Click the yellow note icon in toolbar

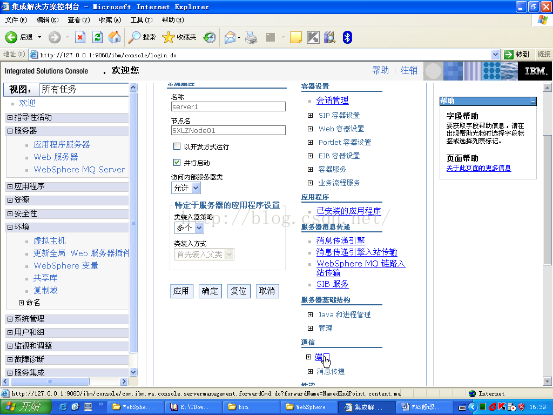[x=296, y=37]
